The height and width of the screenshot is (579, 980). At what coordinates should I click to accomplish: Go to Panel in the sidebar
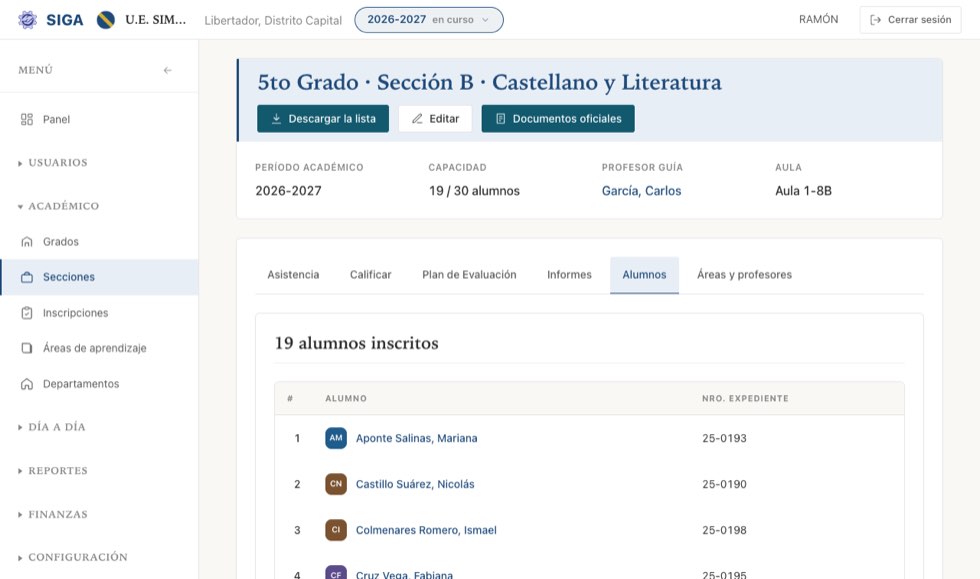(99, 119)
